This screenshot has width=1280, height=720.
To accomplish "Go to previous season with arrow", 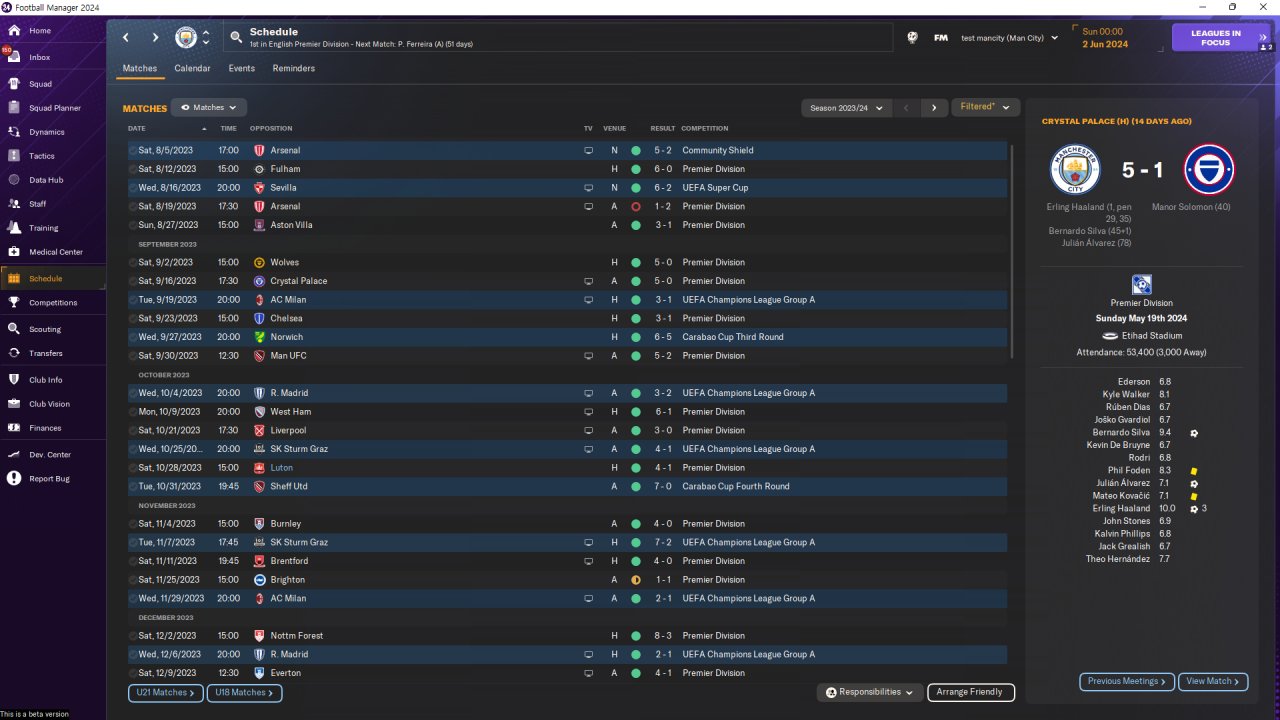I will tap(906, 108).
